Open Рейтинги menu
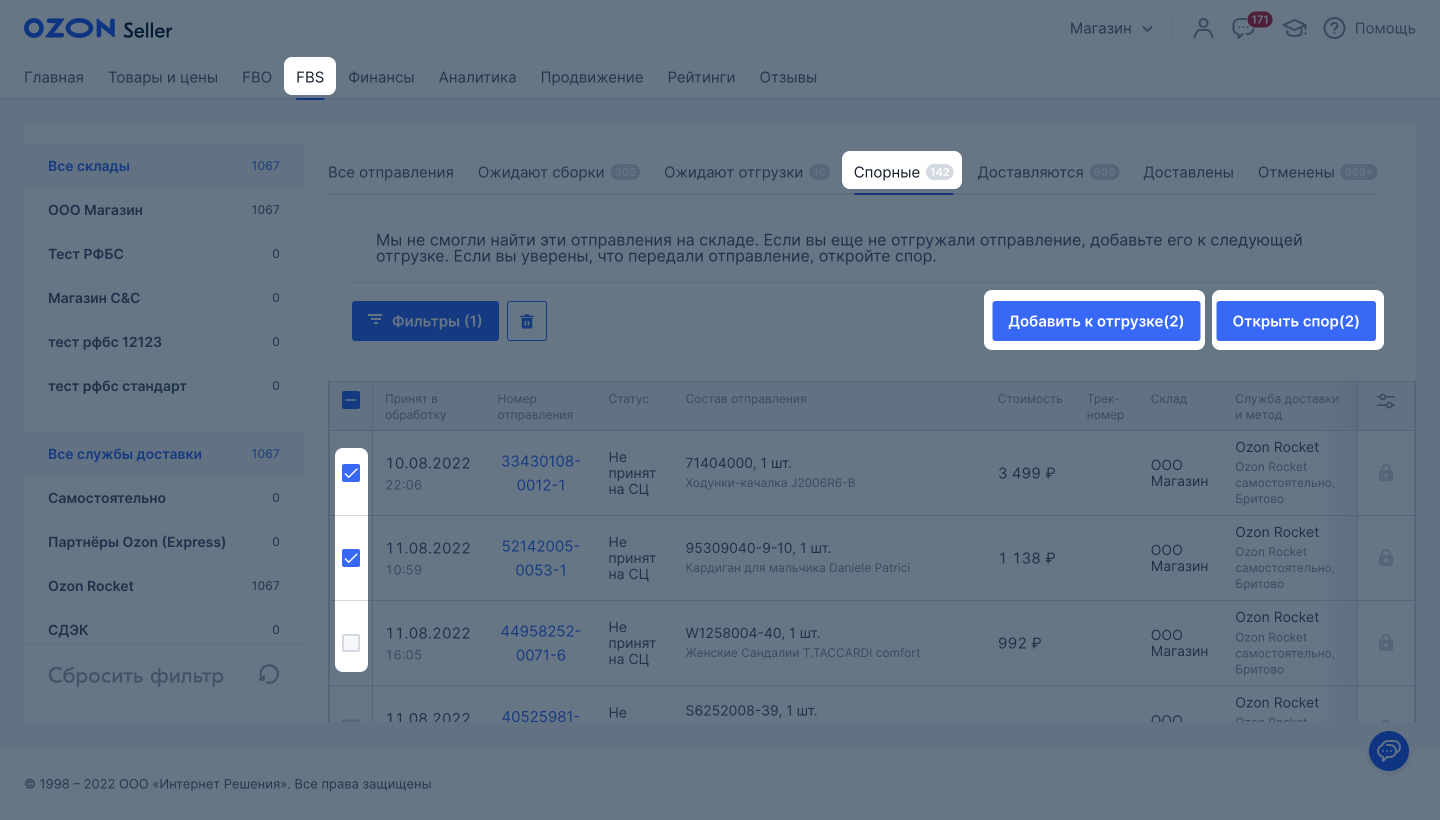Viewport: 1440px width, 820px height. coord(701,77)
